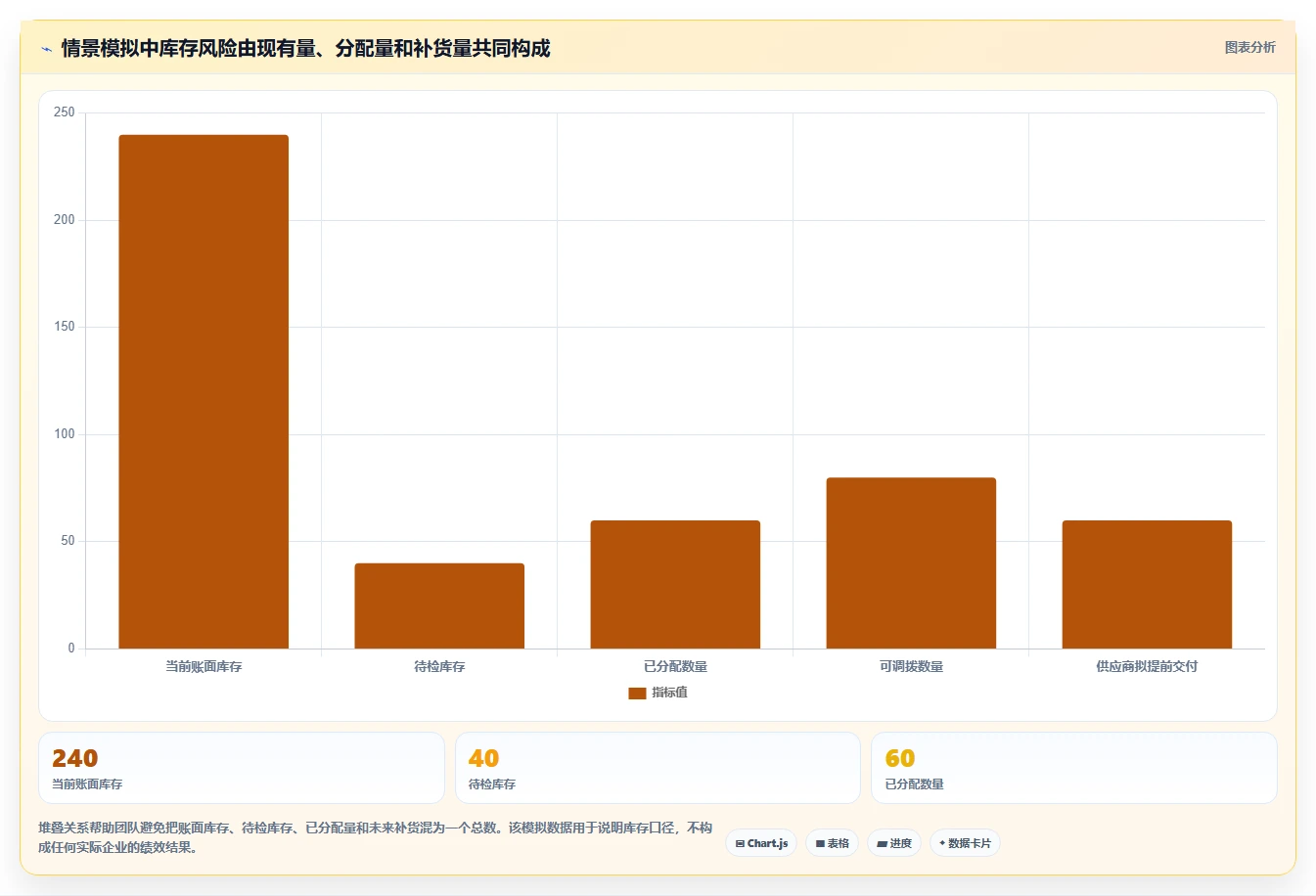Image resolution: width=1316 pixels, height=896 pixels.
Task: Click the 表格 tag chip
Action: pyautogui.click(x=832, y=843)
